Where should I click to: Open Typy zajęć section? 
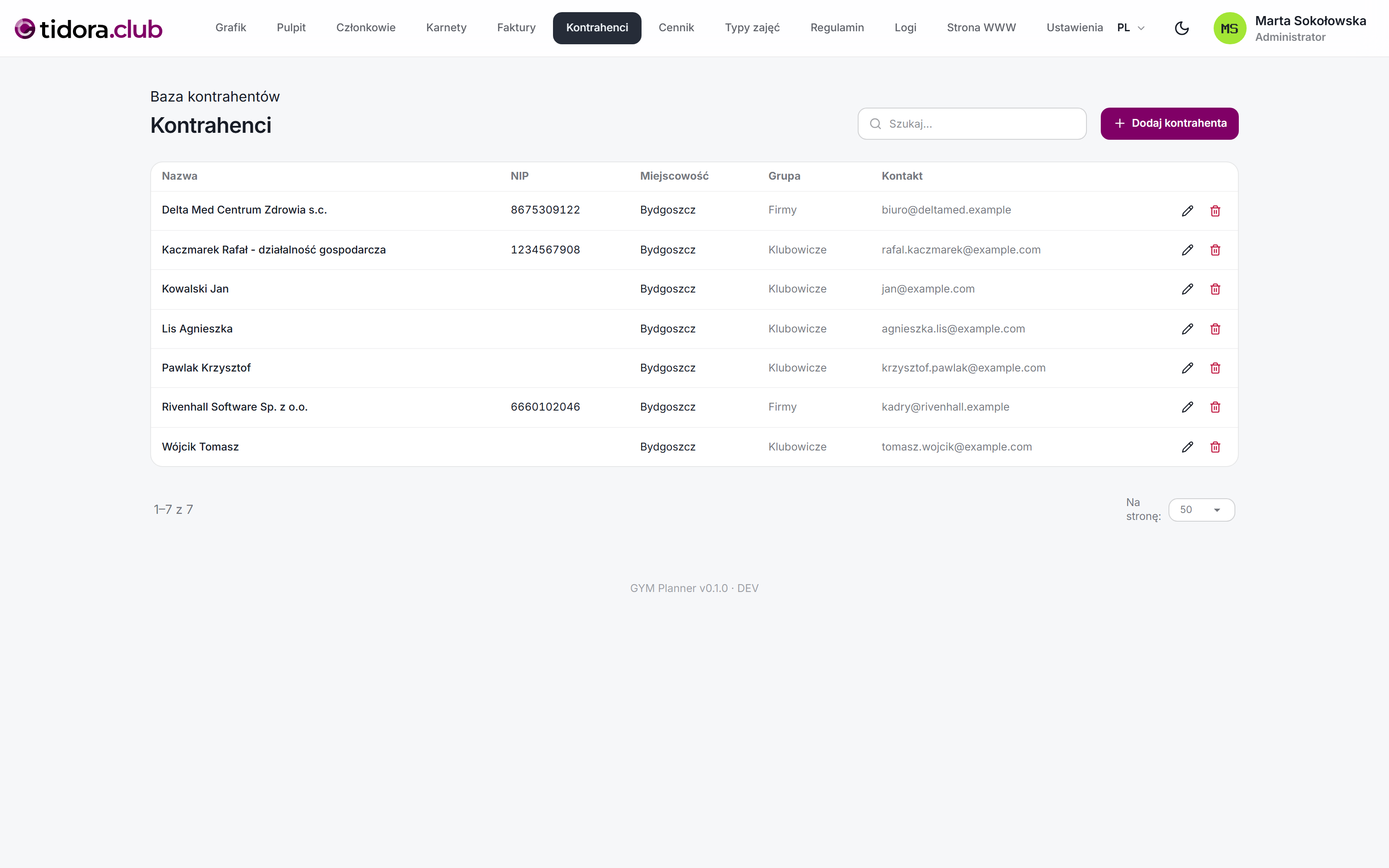point(752,27)
